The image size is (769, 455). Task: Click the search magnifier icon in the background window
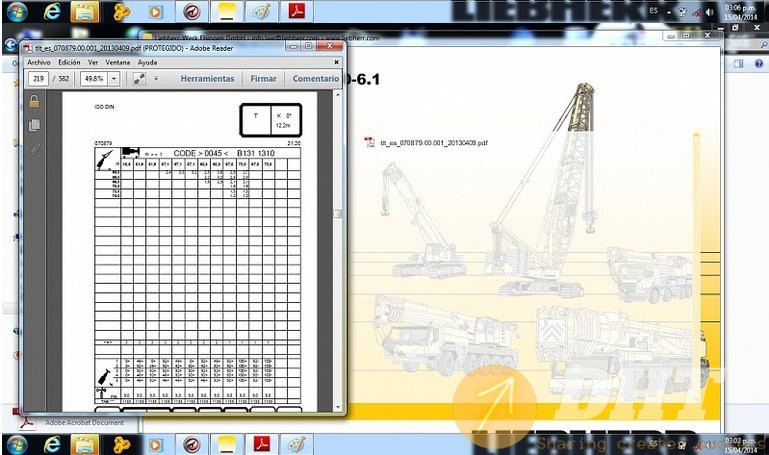764,45
